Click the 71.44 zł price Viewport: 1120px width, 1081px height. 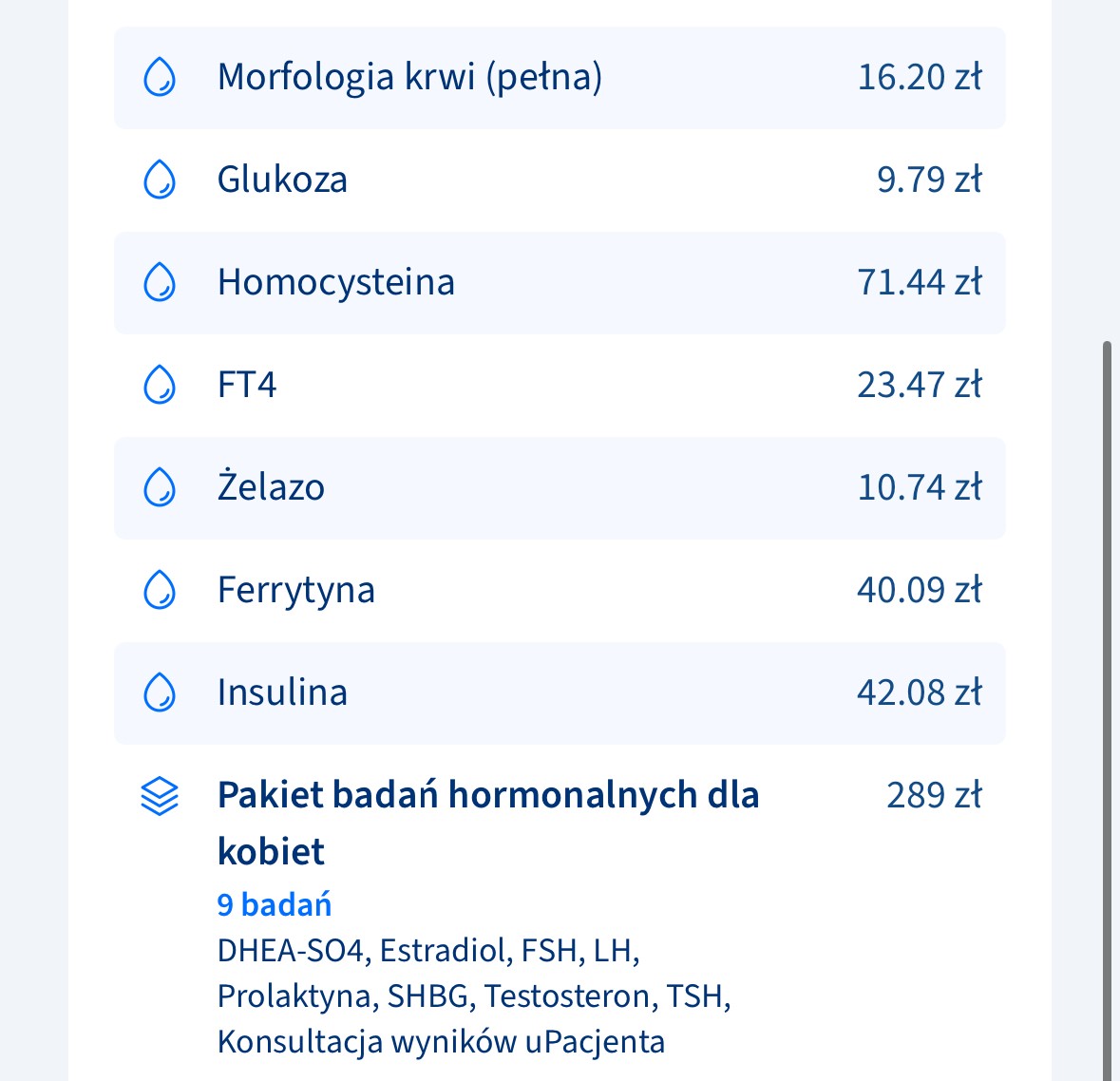pos(919,282)
